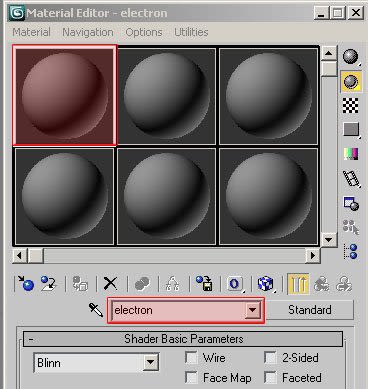Enable the Wire checkbox
This screenshot has width=368, height=389.
pyautogui.click(x=191, y=358)
